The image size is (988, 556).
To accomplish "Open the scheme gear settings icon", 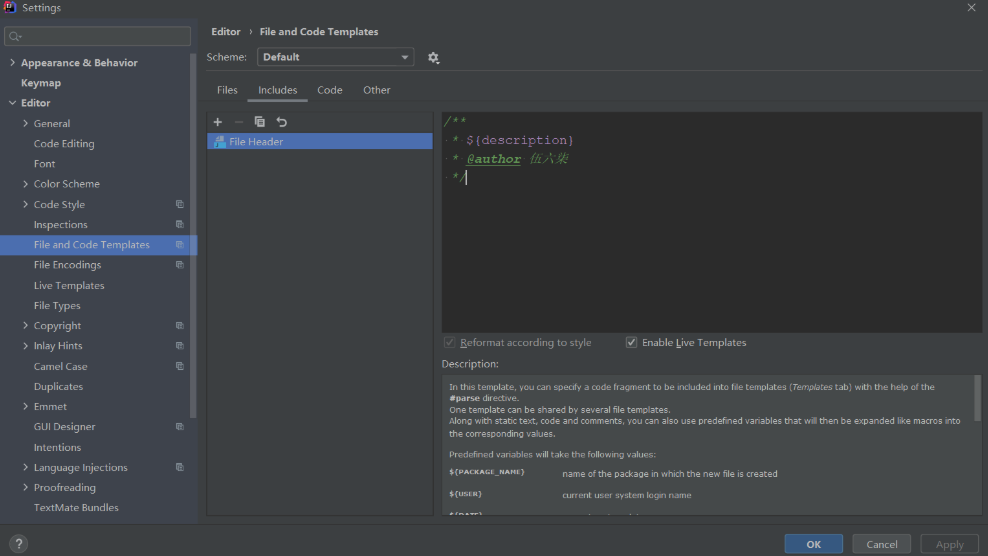I will pos(434,57).
